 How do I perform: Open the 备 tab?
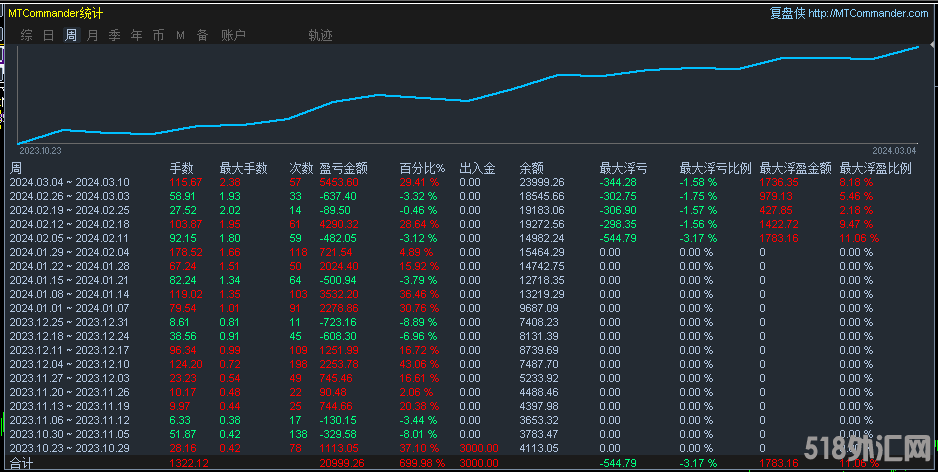(203, 35)
